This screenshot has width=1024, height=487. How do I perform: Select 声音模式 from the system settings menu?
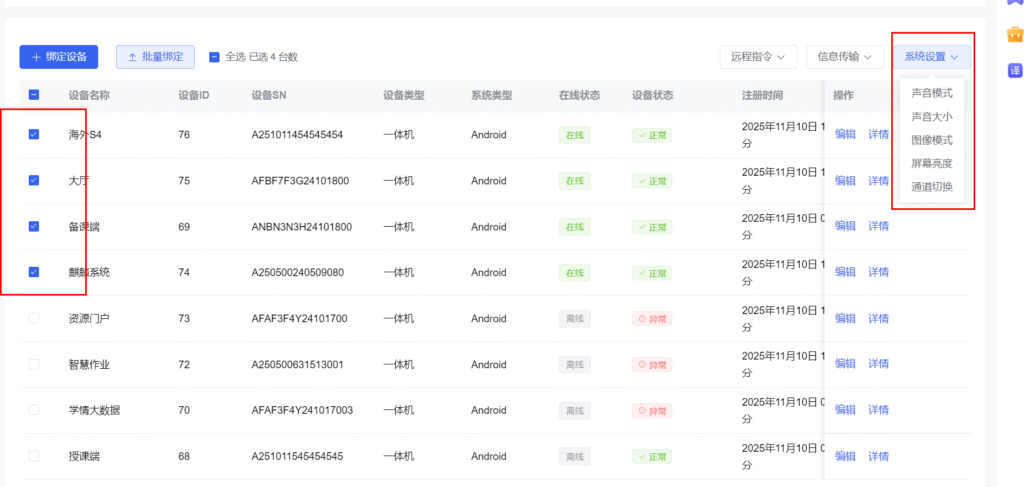[x=932, y=93]
